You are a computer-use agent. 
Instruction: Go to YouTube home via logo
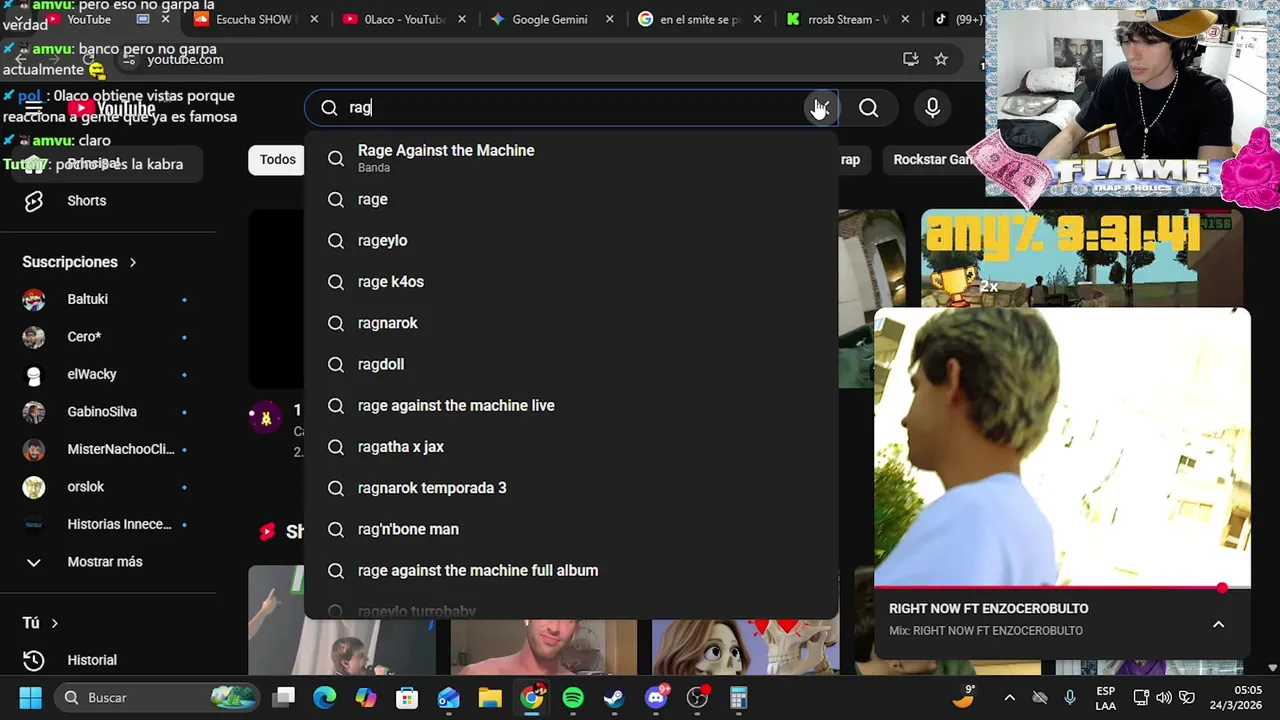coord(112,108)
